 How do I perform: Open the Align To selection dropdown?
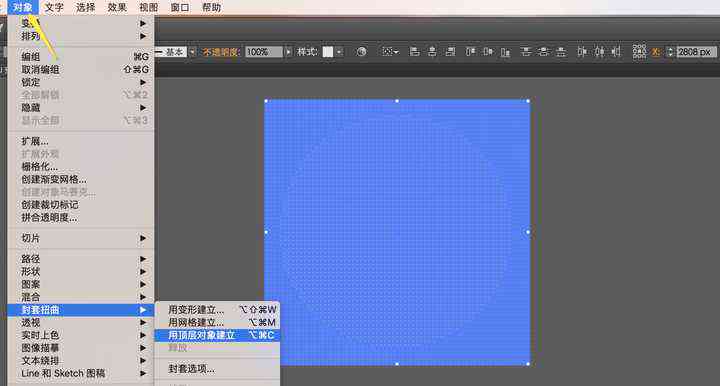tap(390, 52)
